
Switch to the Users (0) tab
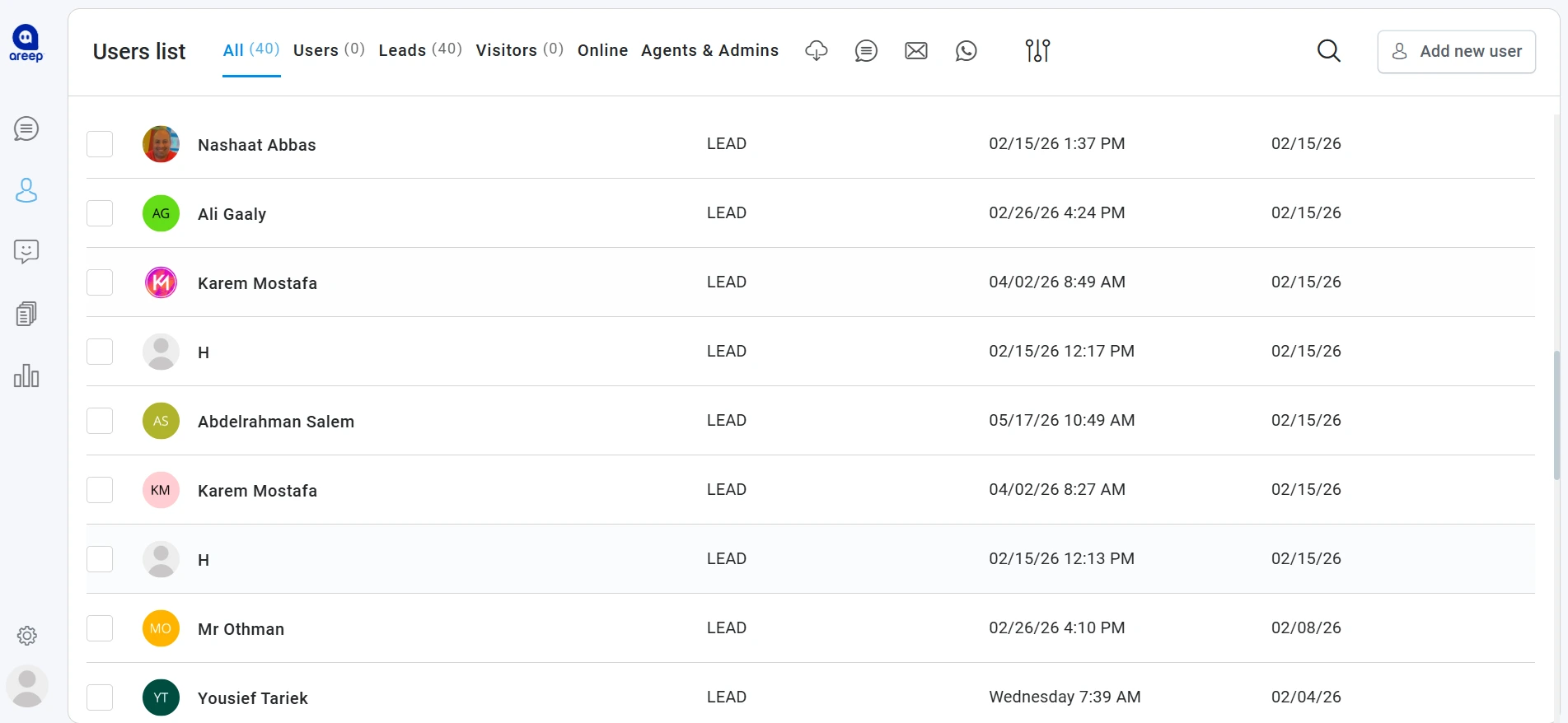tap(329, 50)
